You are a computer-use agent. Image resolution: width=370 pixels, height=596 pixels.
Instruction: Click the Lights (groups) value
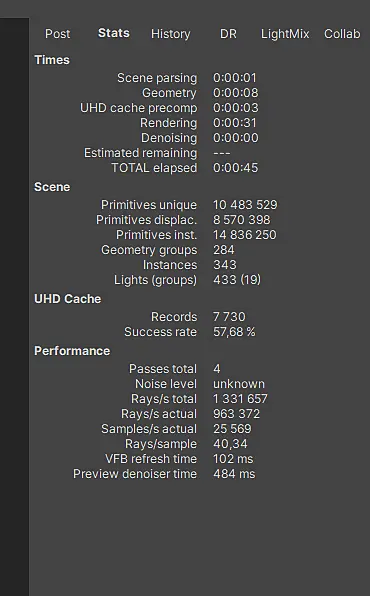point(237,280)
